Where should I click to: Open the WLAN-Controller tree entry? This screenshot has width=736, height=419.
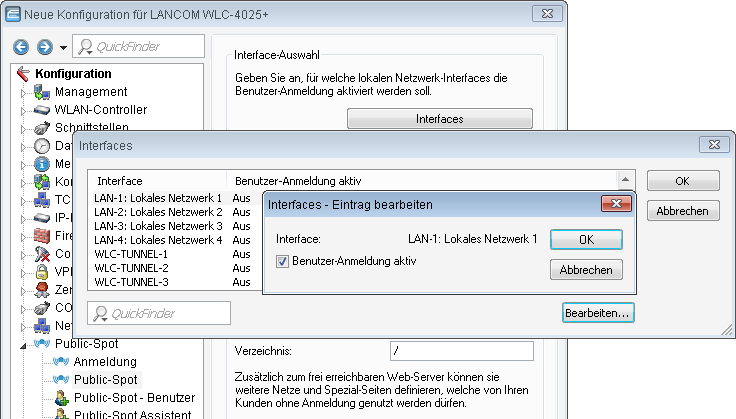(x=100, y=110)
